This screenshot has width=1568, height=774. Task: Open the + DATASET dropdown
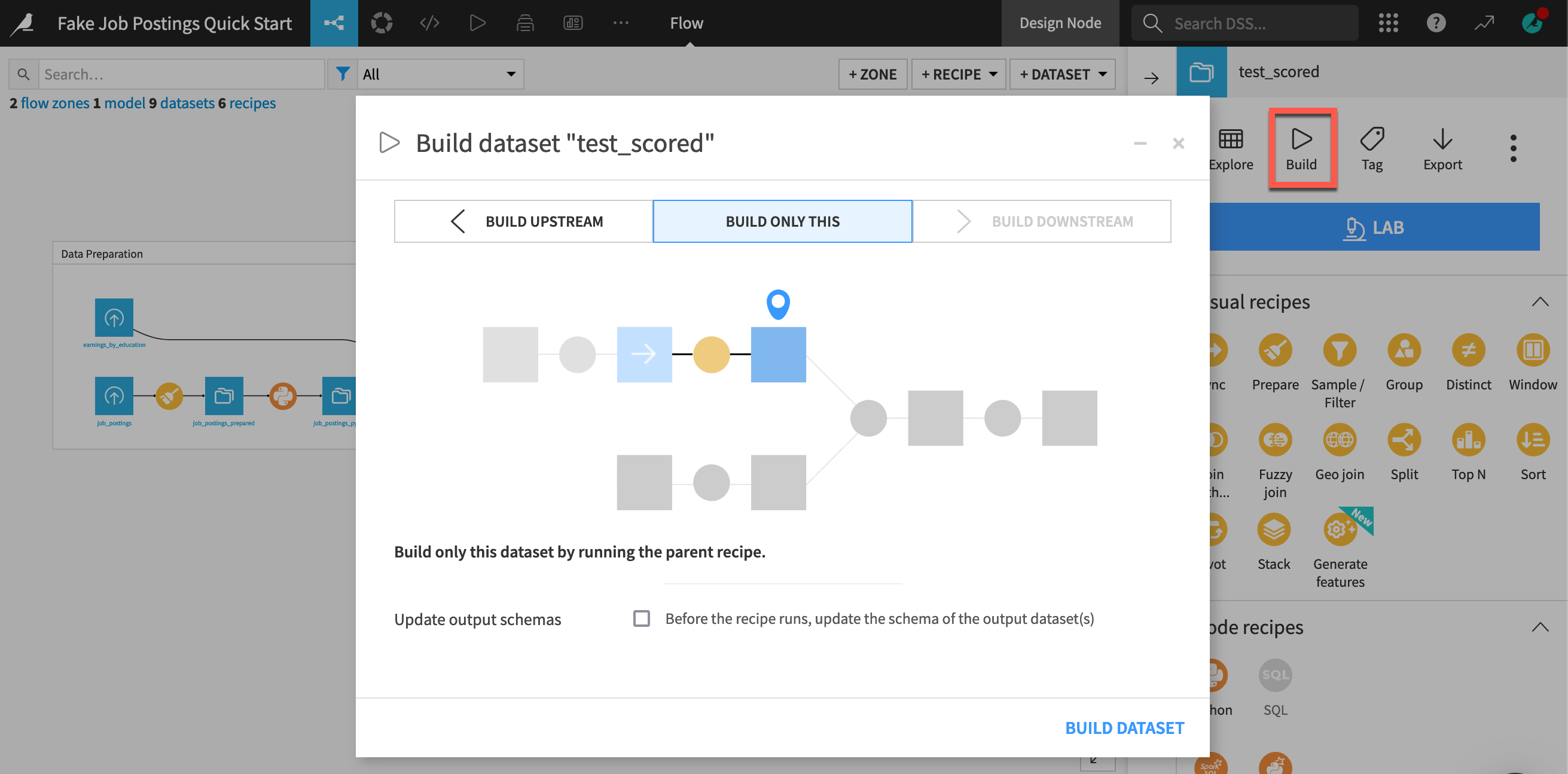tap(1062, 74)
